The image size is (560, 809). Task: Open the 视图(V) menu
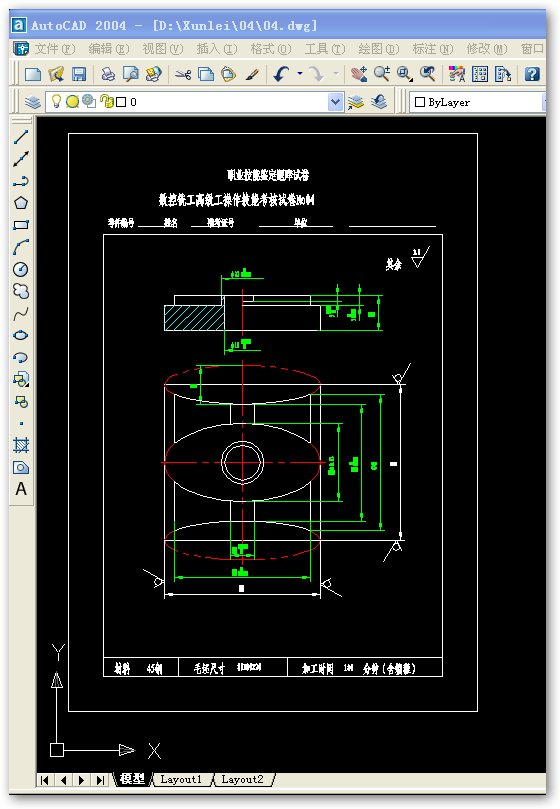pyautogui.click(x=163, y=49)
